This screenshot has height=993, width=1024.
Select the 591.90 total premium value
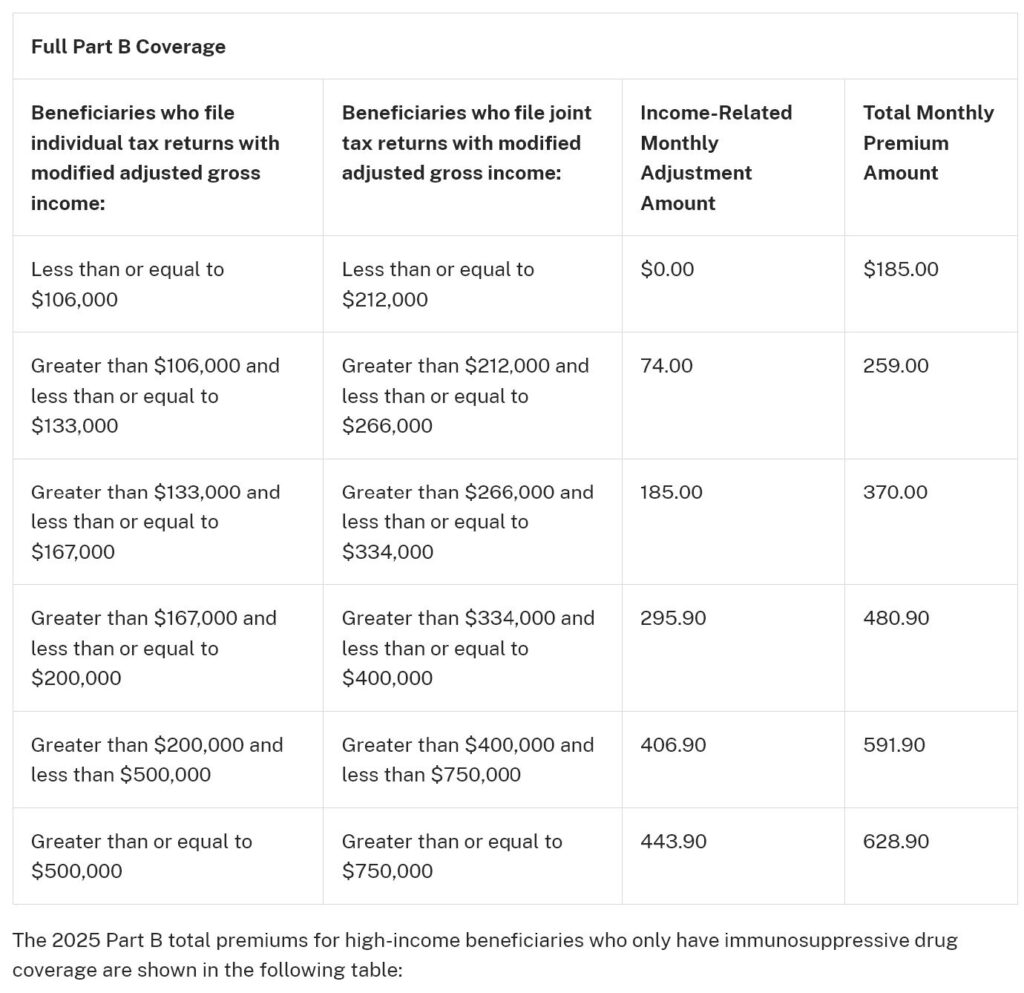pos(893,745)
